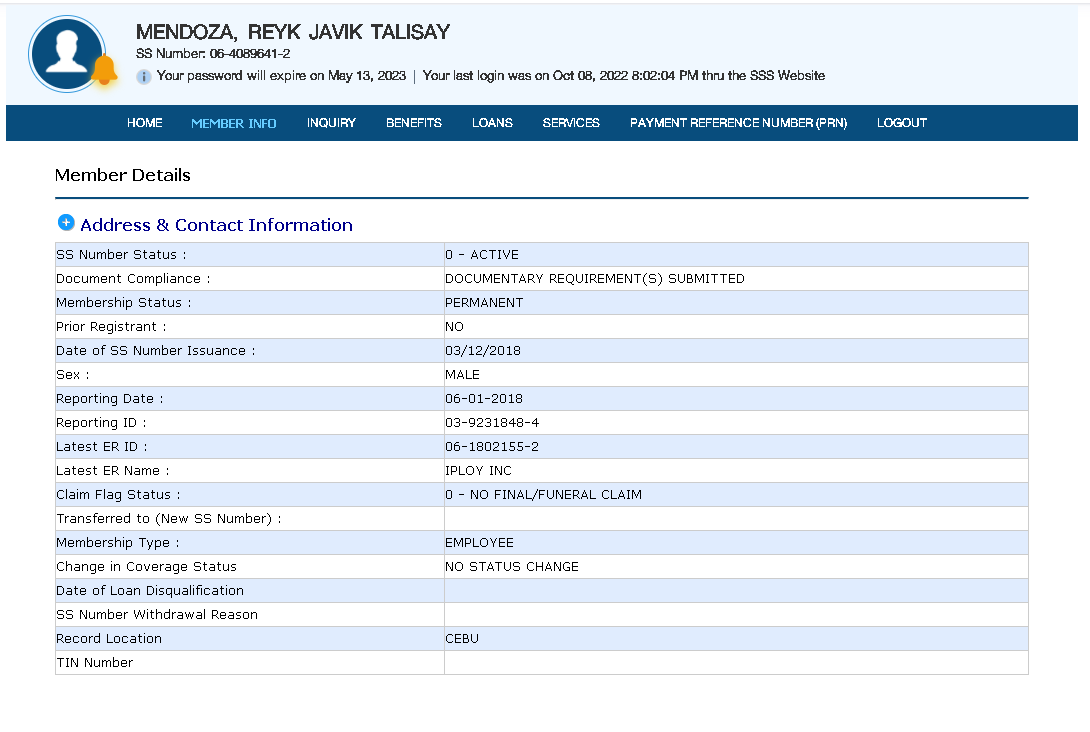Click LOGOUT in the navigation bar
This screenshot has height=732, width=1090.
pos(901,123)
